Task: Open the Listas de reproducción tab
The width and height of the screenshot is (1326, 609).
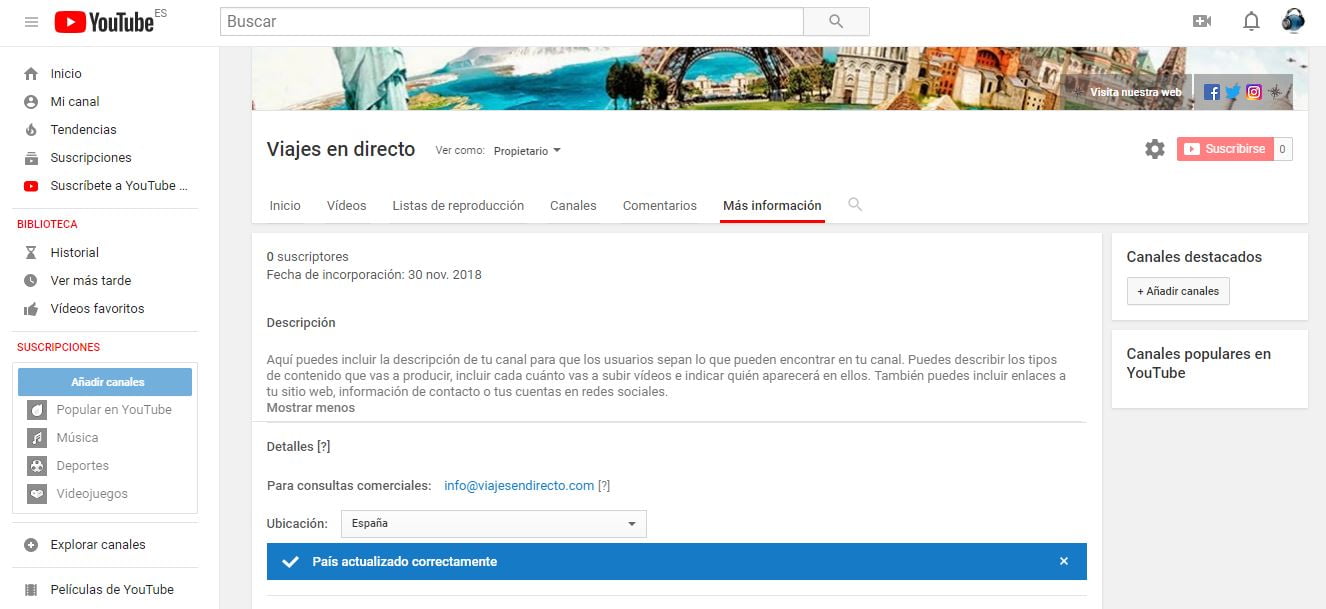Action: point(458,206)
